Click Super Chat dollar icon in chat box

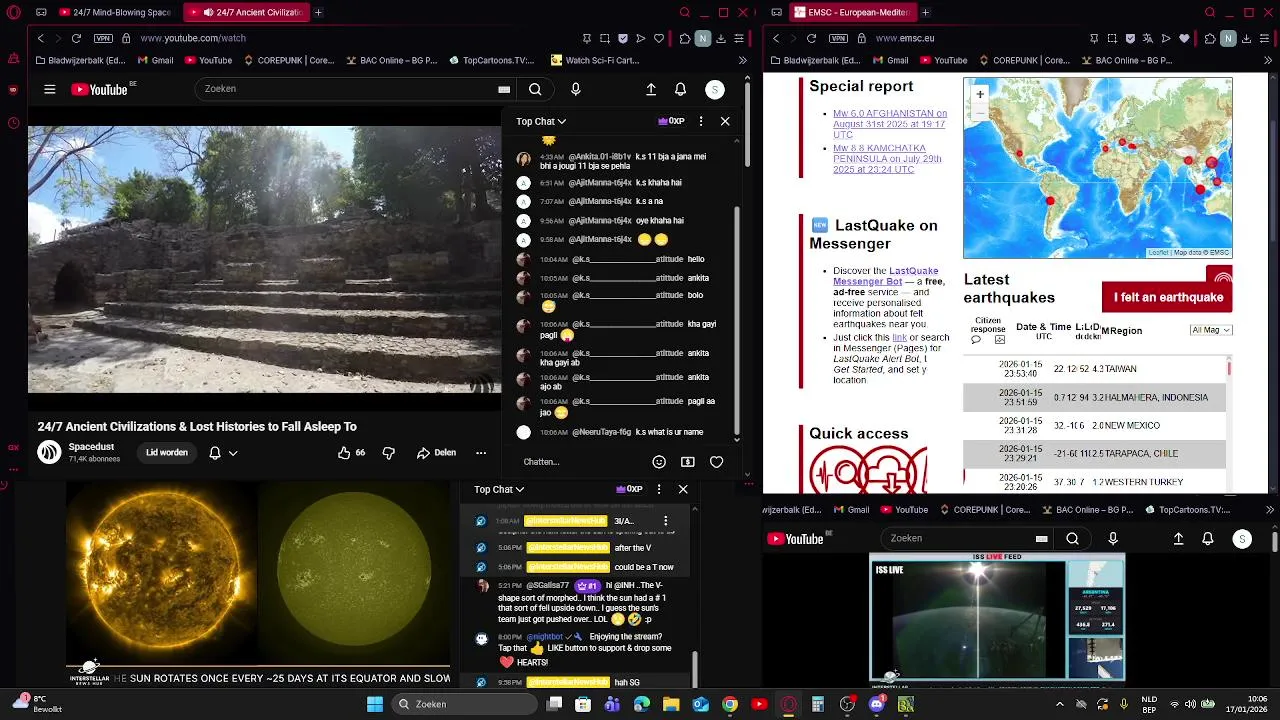688,462
